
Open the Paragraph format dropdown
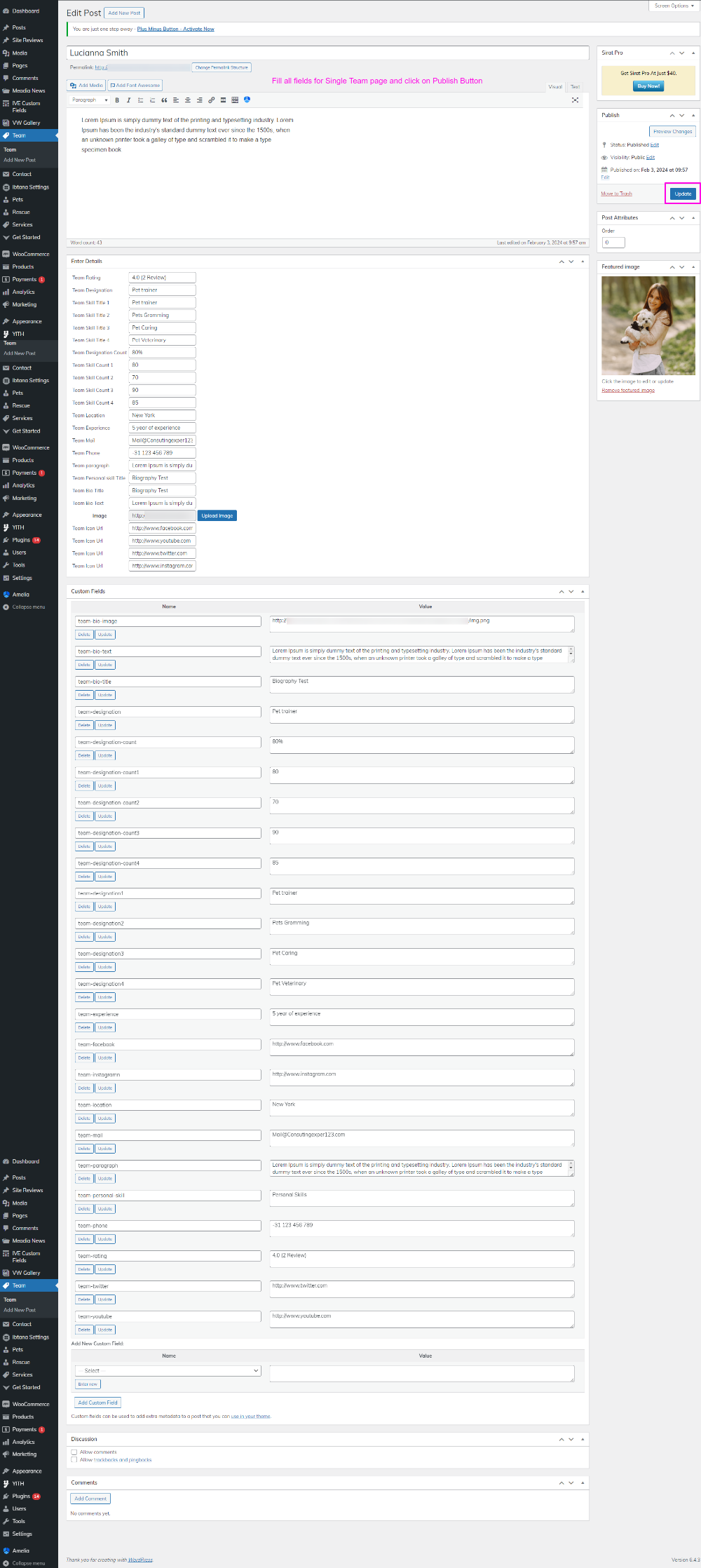[x=90, y=100]
